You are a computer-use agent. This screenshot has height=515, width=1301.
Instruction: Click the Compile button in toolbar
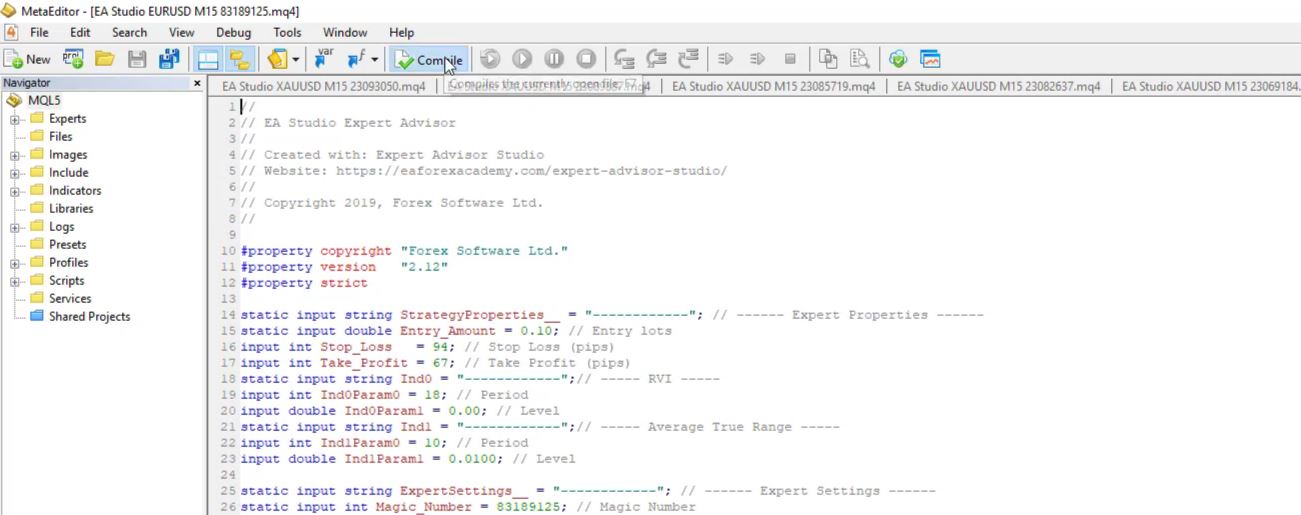427,60
